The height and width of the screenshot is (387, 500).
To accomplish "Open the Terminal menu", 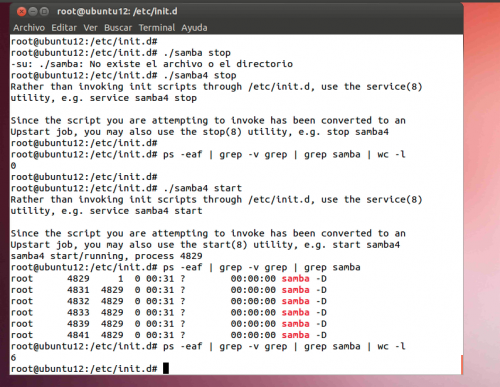I will 157,28.
